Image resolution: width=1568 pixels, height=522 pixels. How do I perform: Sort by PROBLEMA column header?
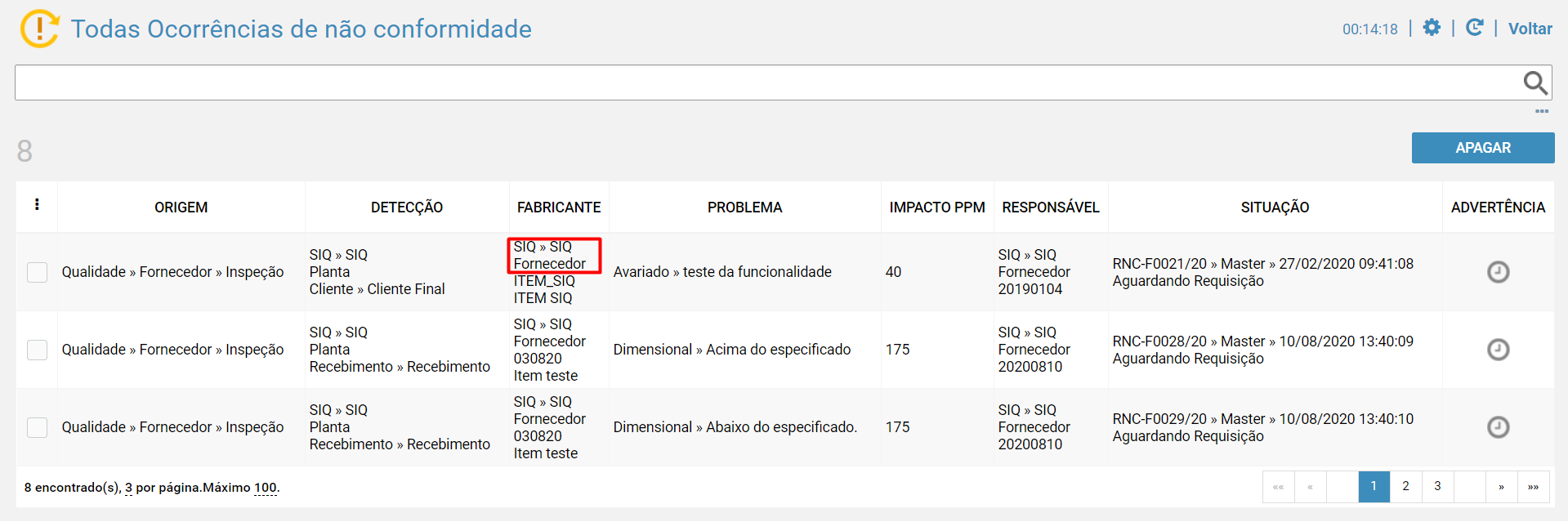click(744, 207)
